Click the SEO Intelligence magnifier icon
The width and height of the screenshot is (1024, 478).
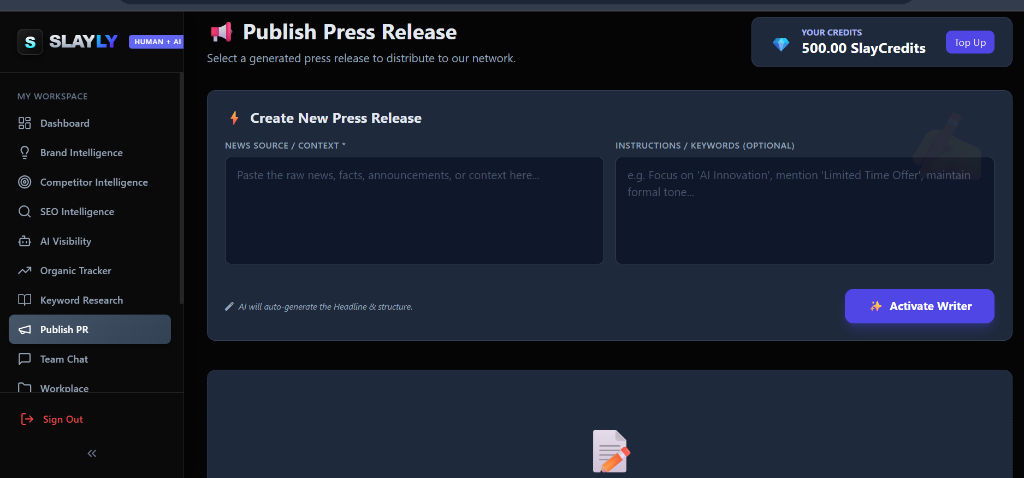[25, 212]
